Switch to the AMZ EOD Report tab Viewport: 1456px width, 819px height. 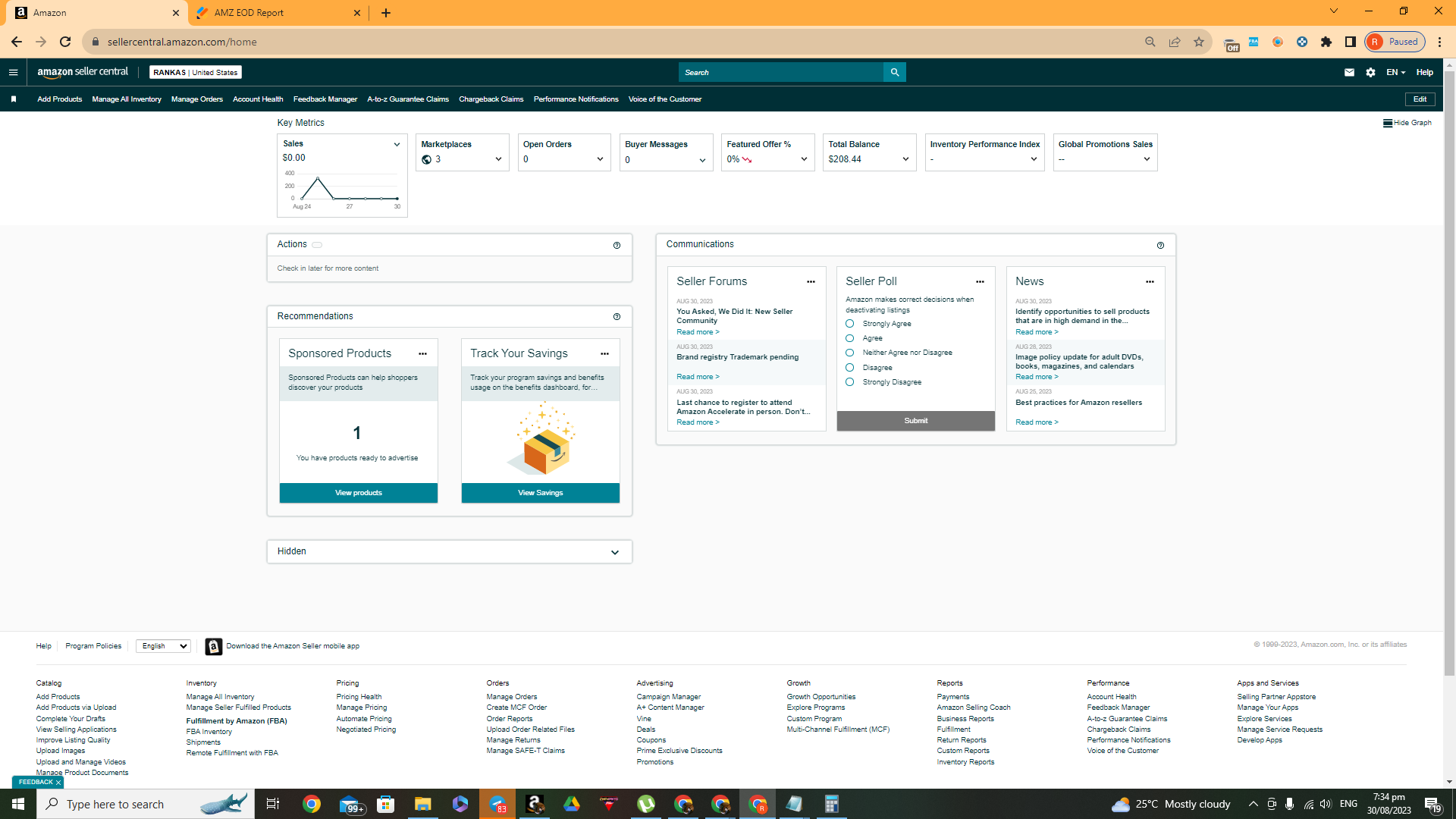(277, 13)
